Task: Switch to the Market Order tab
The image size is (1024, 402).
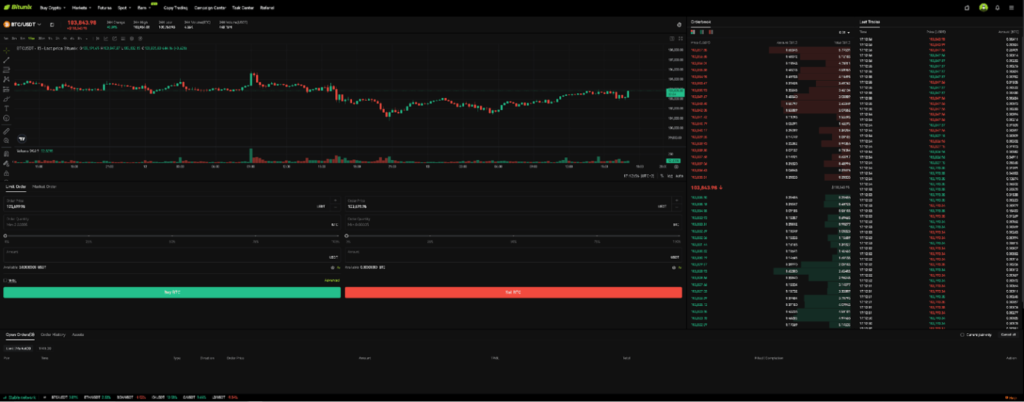Action: click(x=44, y=187)
